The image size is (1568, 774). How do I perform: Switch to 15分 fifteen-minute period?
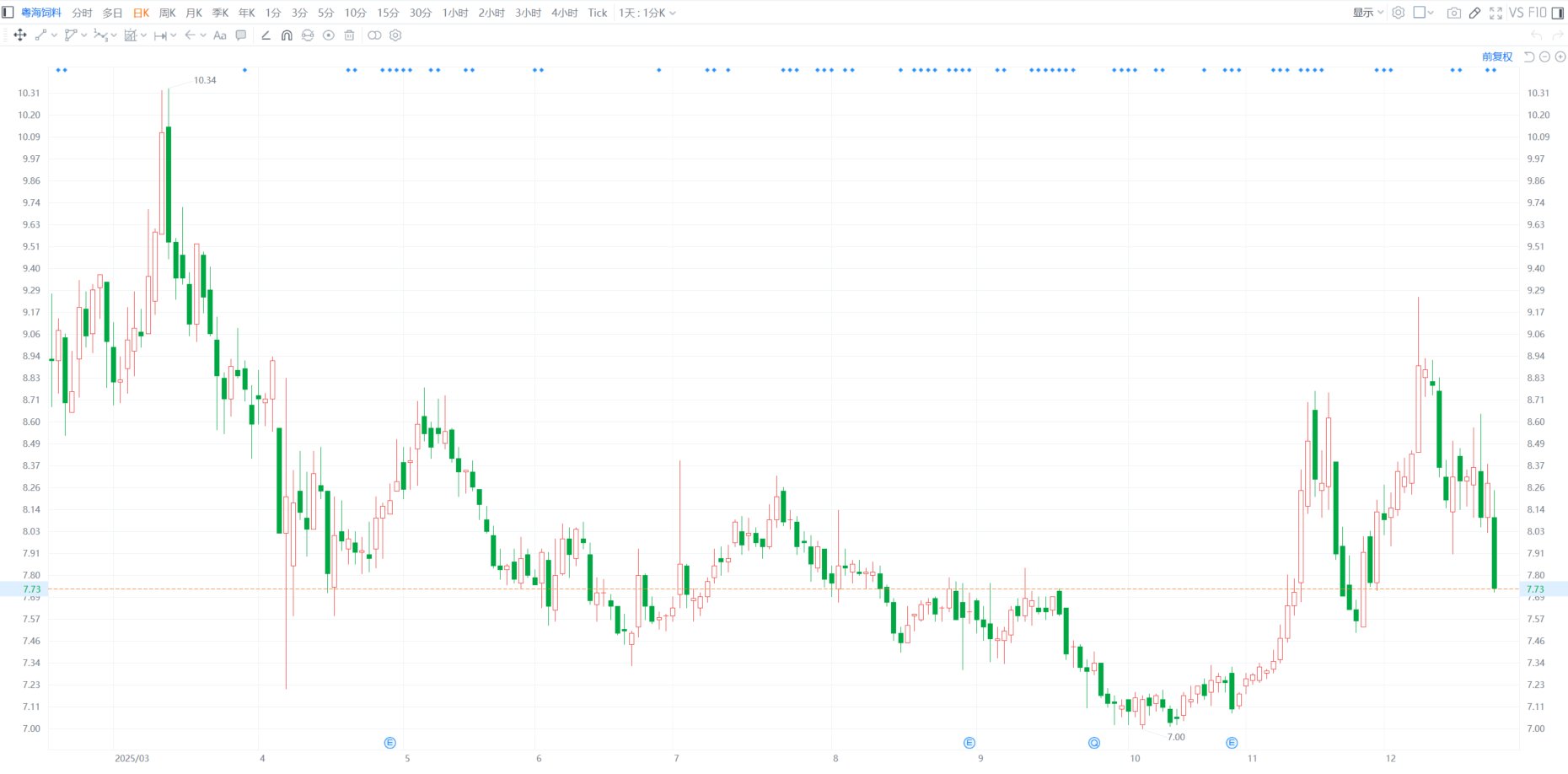388,13
